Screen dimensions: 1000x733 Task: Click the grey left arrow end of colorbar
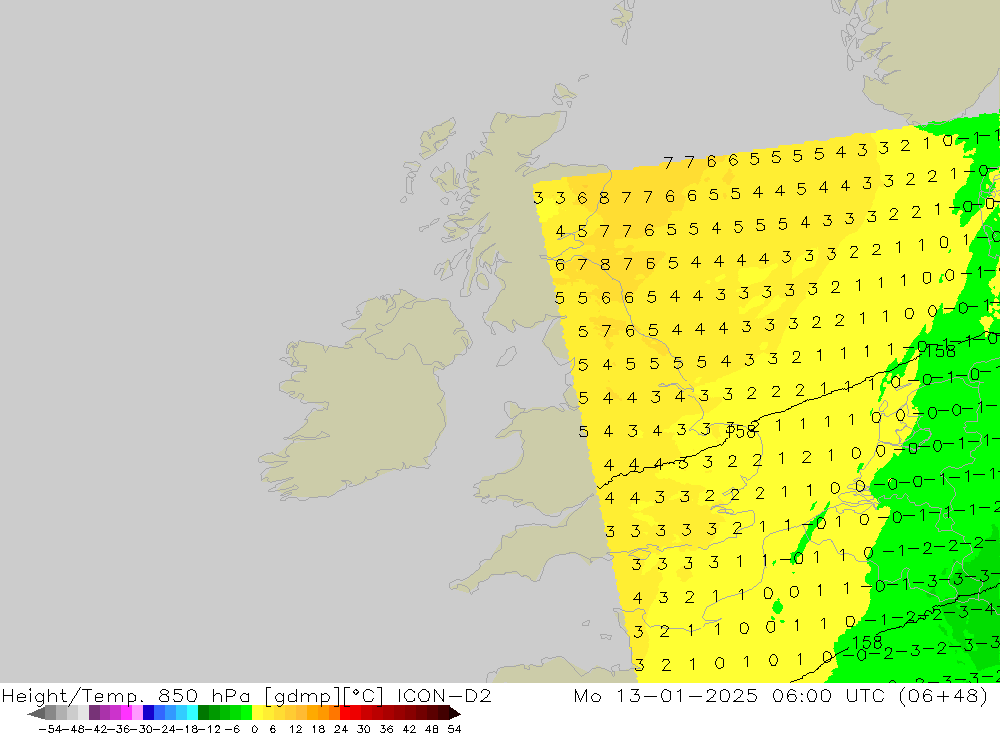[x=36, y=713]
